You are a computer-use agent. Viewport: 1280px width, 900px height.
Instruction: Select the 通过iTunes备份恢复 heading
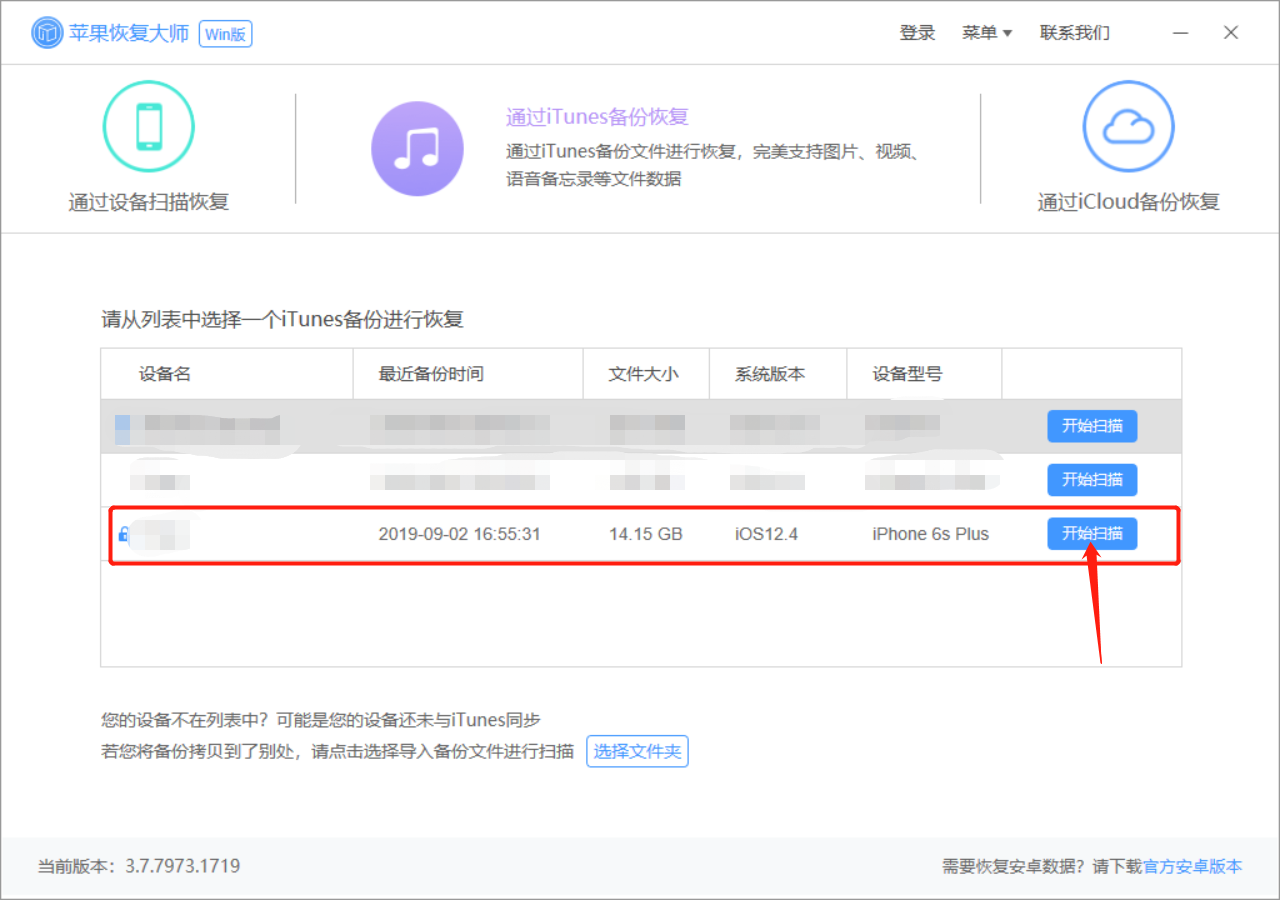(x=597, y=117)
